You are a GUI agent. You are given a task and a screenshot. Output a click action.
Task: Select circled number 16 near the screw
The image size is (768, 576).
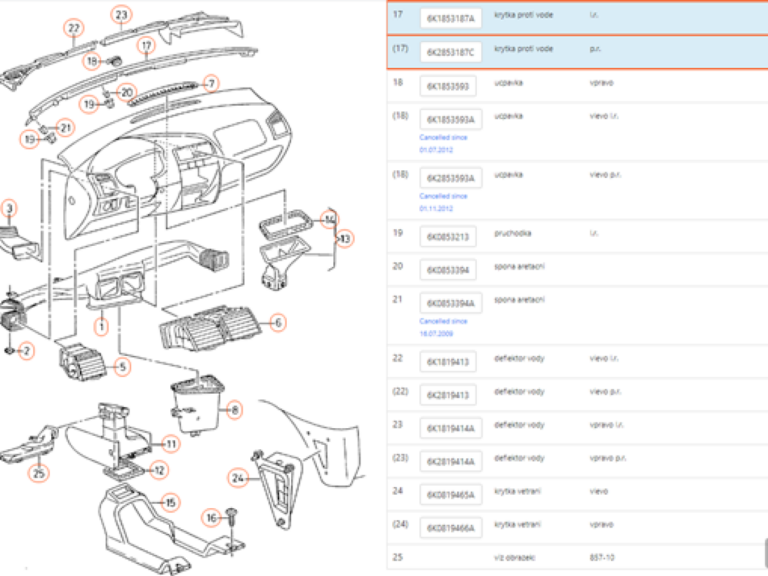[x=211, y=517]
